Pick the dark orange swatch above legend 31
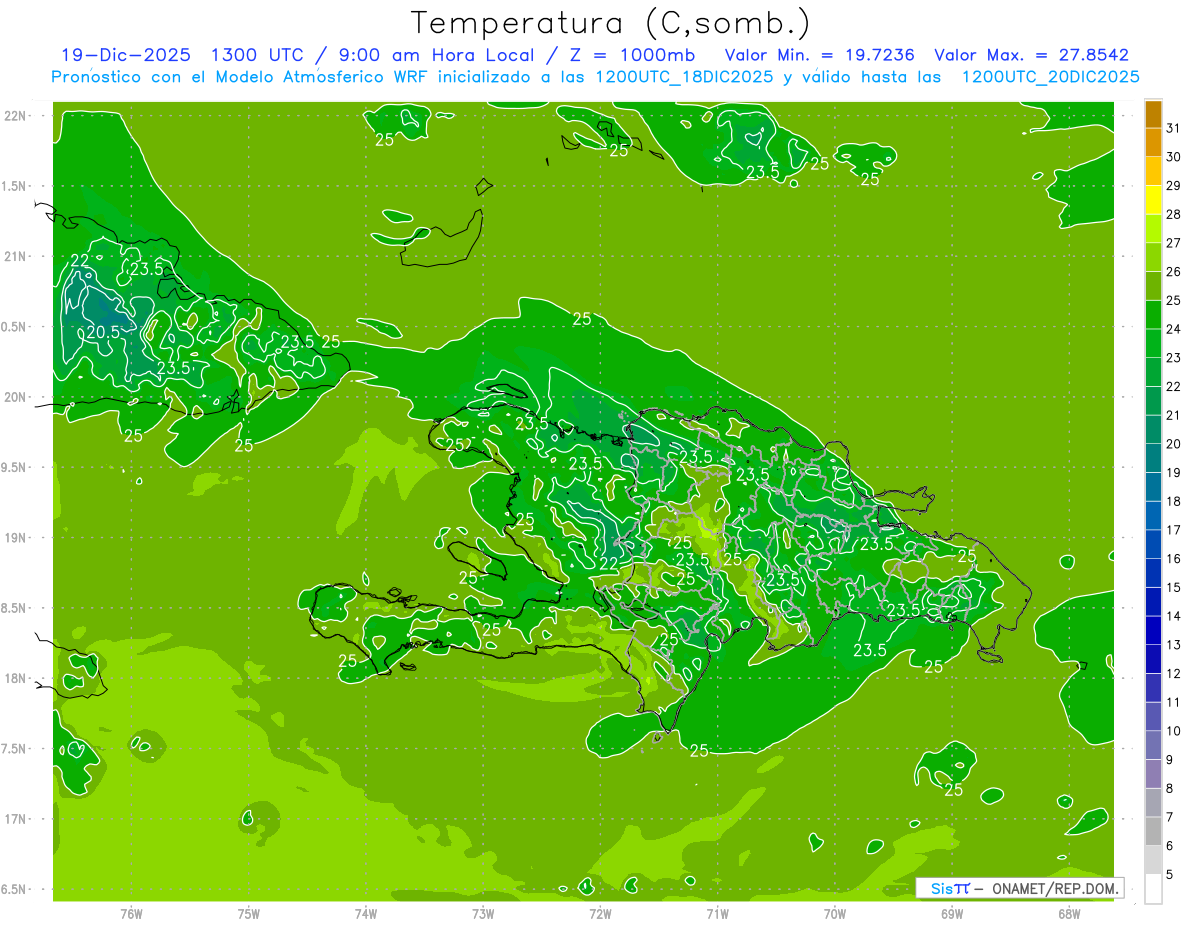This screenshot has height=927, width=1200. [1153, 115]
